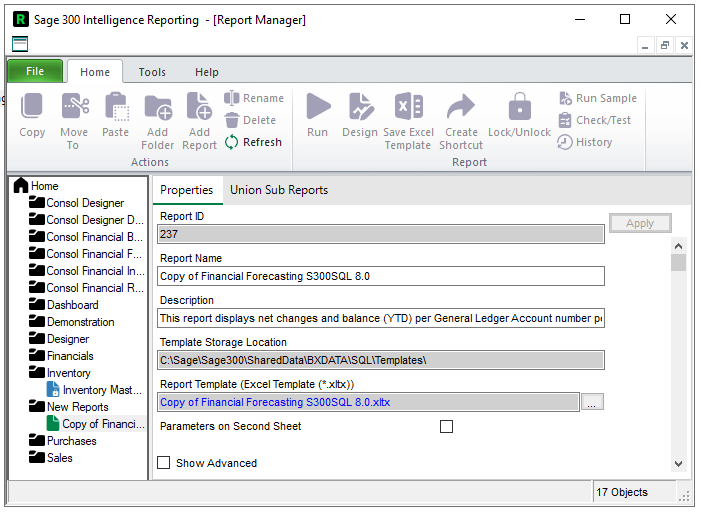Click Run Sample in the Report group

[x=597, y=98]
